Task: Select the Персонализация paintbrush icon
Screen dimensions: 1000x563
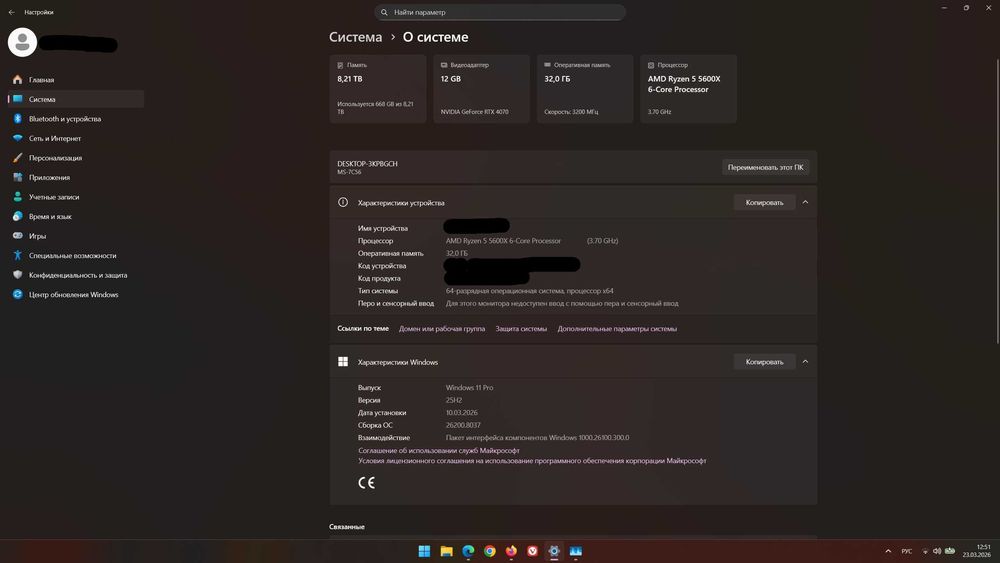Action: 17,157
